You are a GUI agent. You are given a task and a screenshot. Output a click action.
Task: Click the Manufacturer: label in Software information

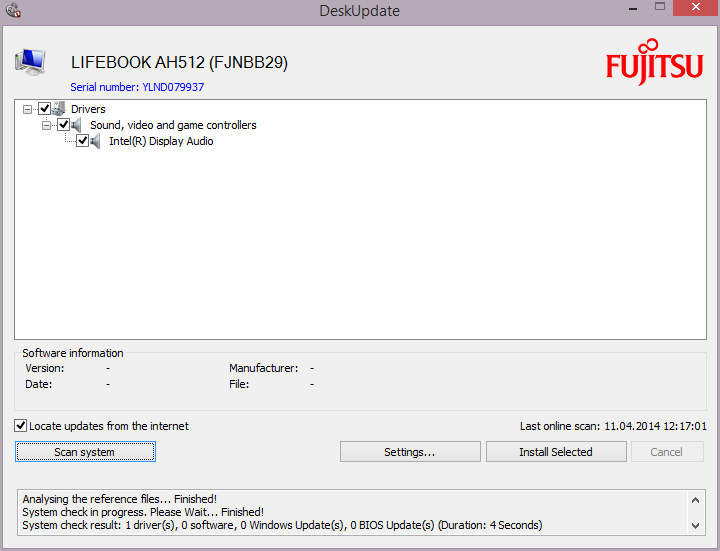[x=264, y=368]
